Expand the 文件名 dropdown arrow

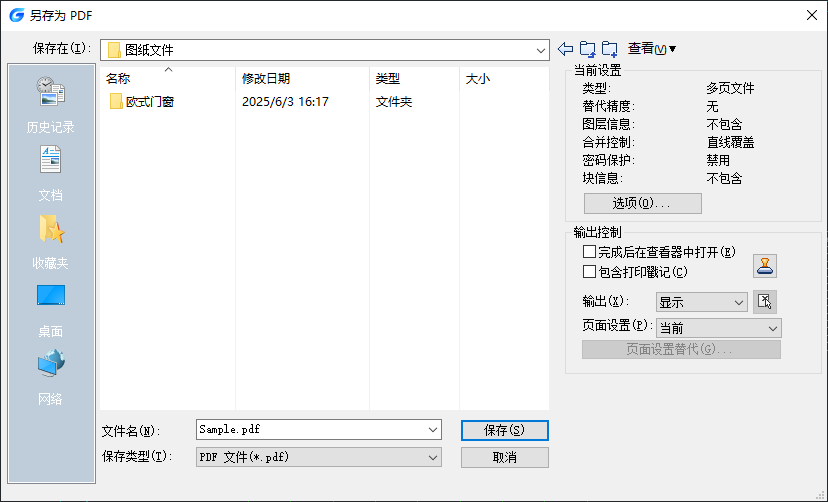click(433, 430)
